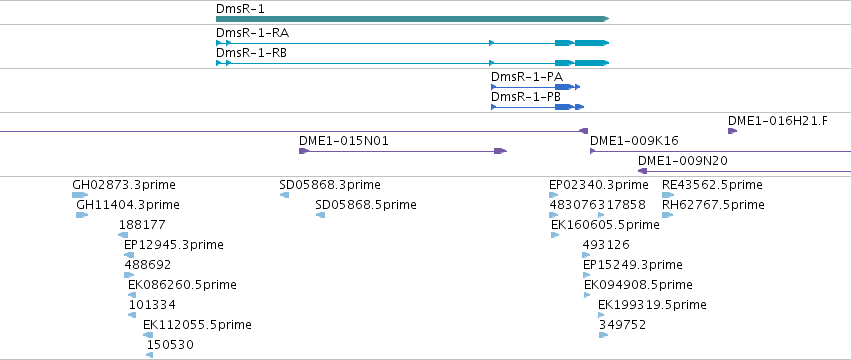
Task: Click the GH11404.3prime EST marker
Action: [82, 215]
